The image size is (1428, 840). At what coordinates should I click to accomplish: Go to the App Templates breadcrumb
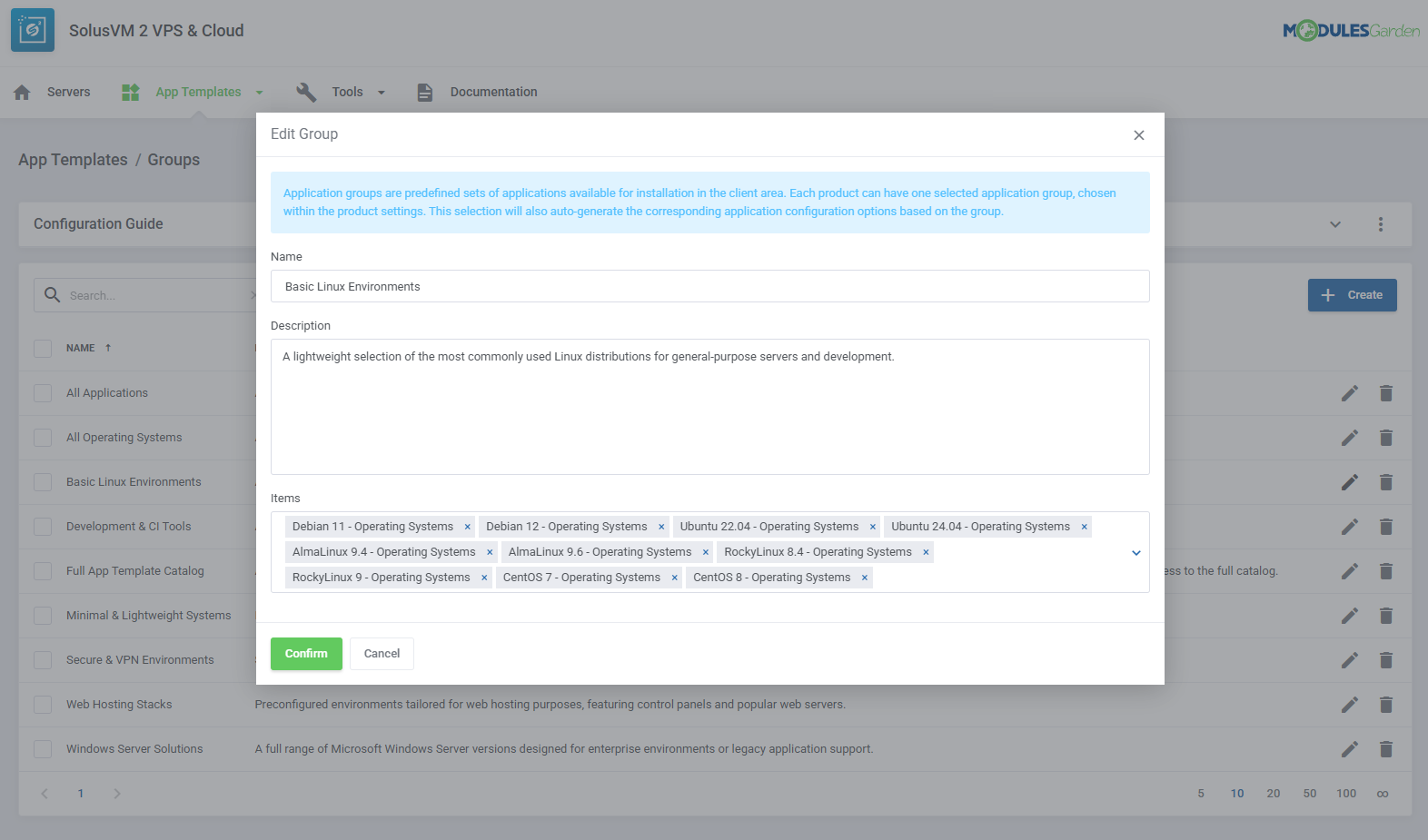[74, 160]
